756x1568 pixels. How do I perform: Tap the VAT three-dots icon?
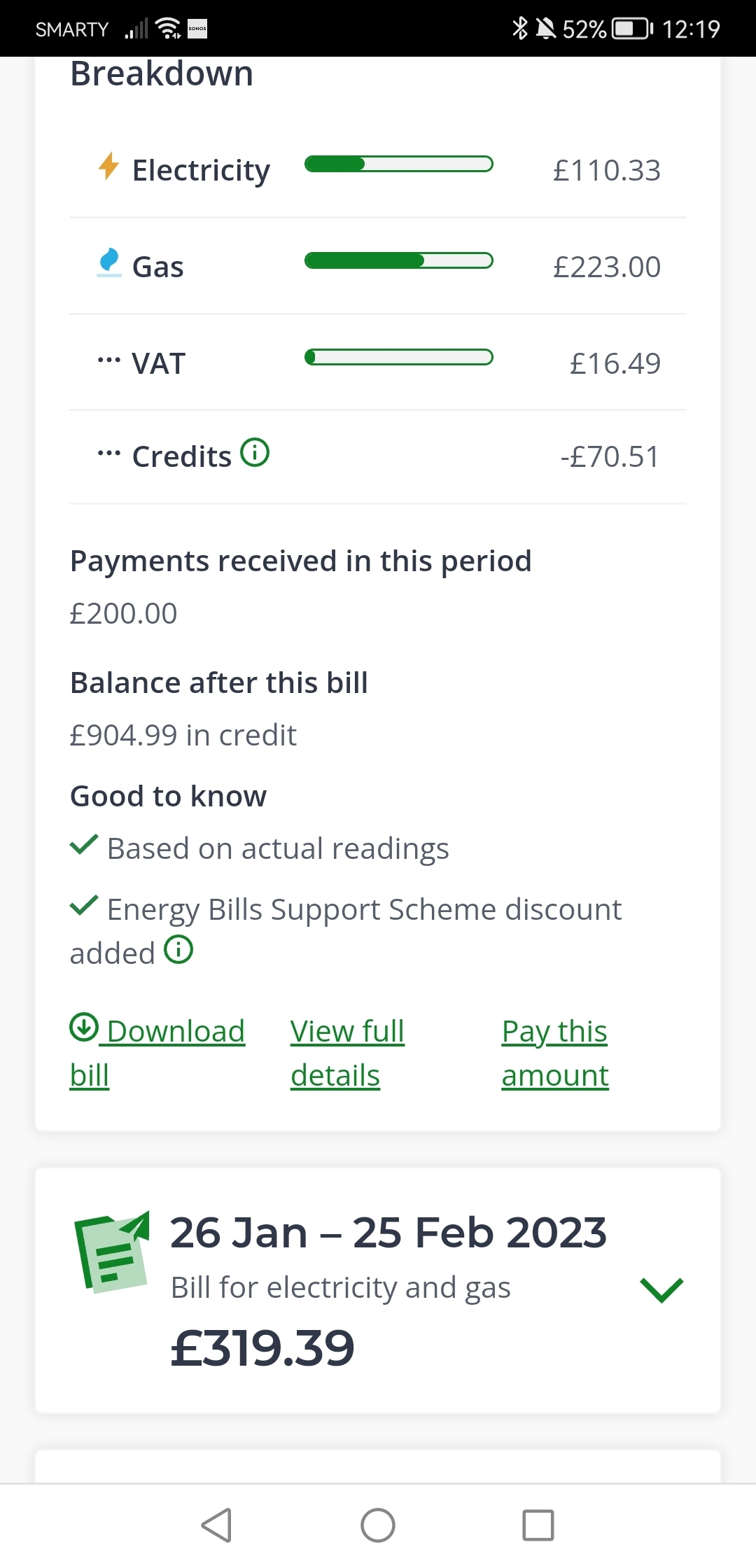pyautogui.click(x=108, y=360)
